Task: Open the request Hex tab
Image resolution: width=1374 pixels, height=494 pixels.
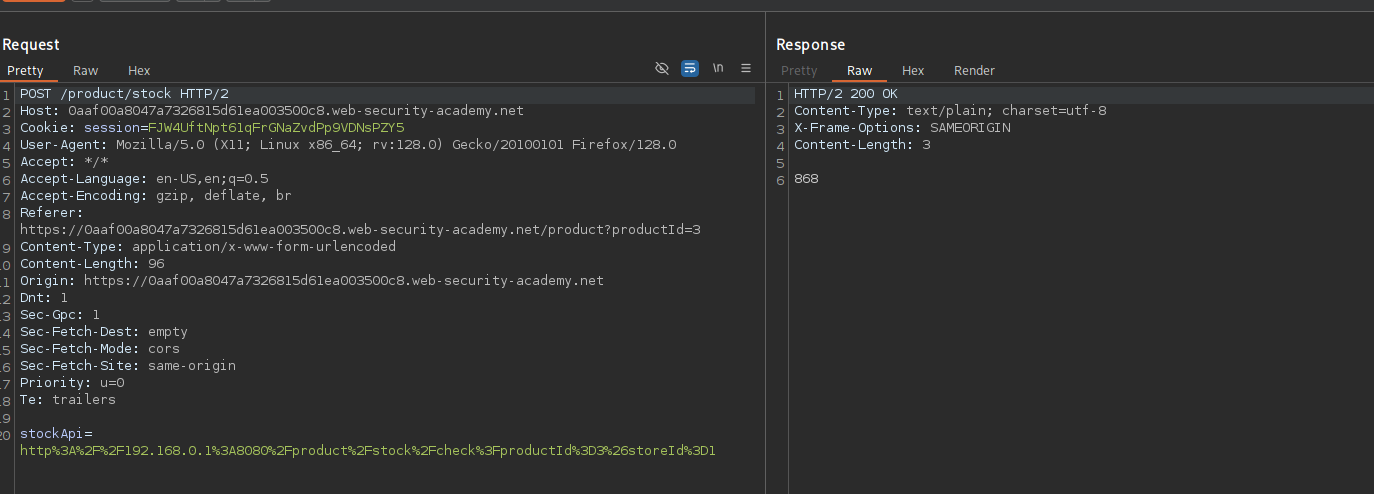Action: pos(139,70)
